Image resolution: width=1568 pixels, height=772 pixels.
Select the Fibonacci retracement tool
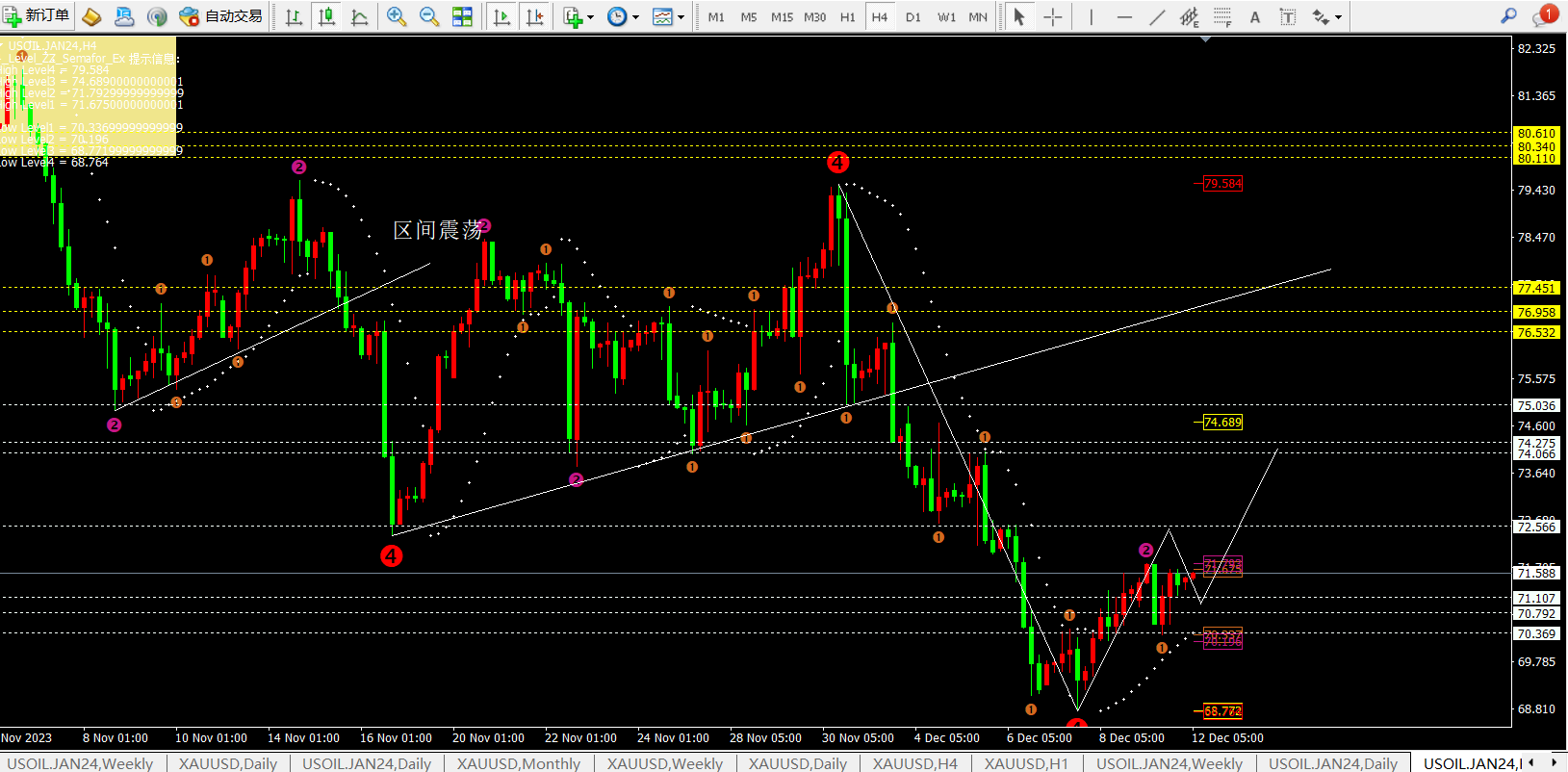point(1222,16)
